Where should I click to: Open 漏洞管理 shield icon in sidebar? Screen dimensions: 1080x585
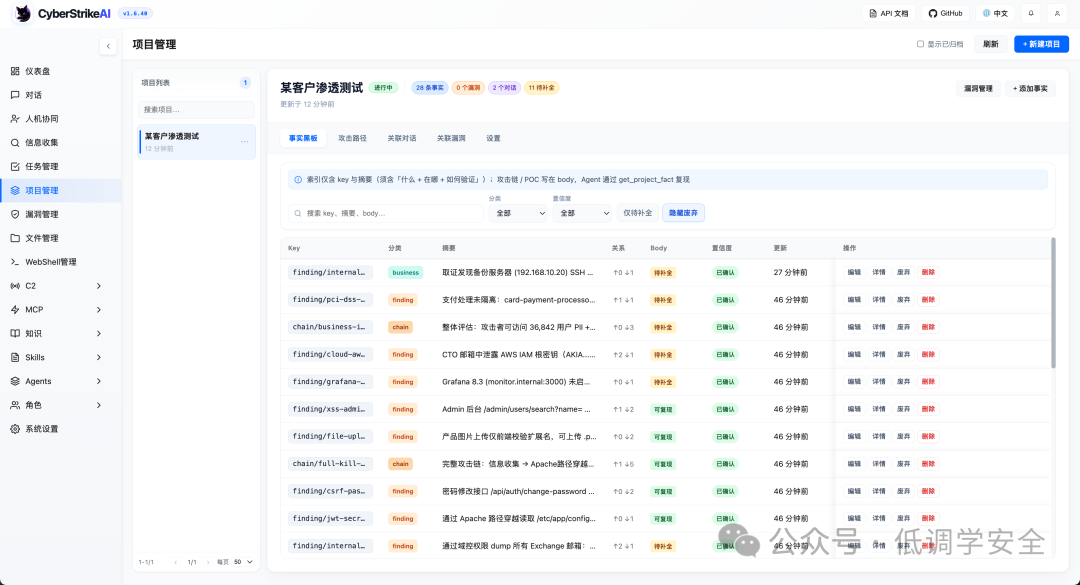(15, 214)
